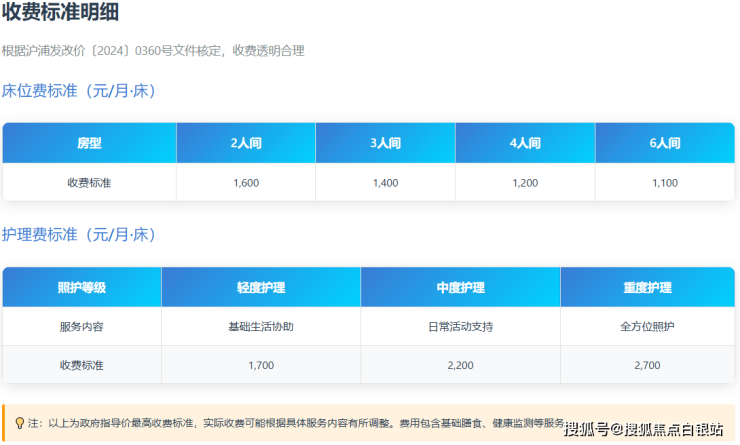Select the 6人间 column header
This screenshot has width=740, height=445.
coord(664,143)
